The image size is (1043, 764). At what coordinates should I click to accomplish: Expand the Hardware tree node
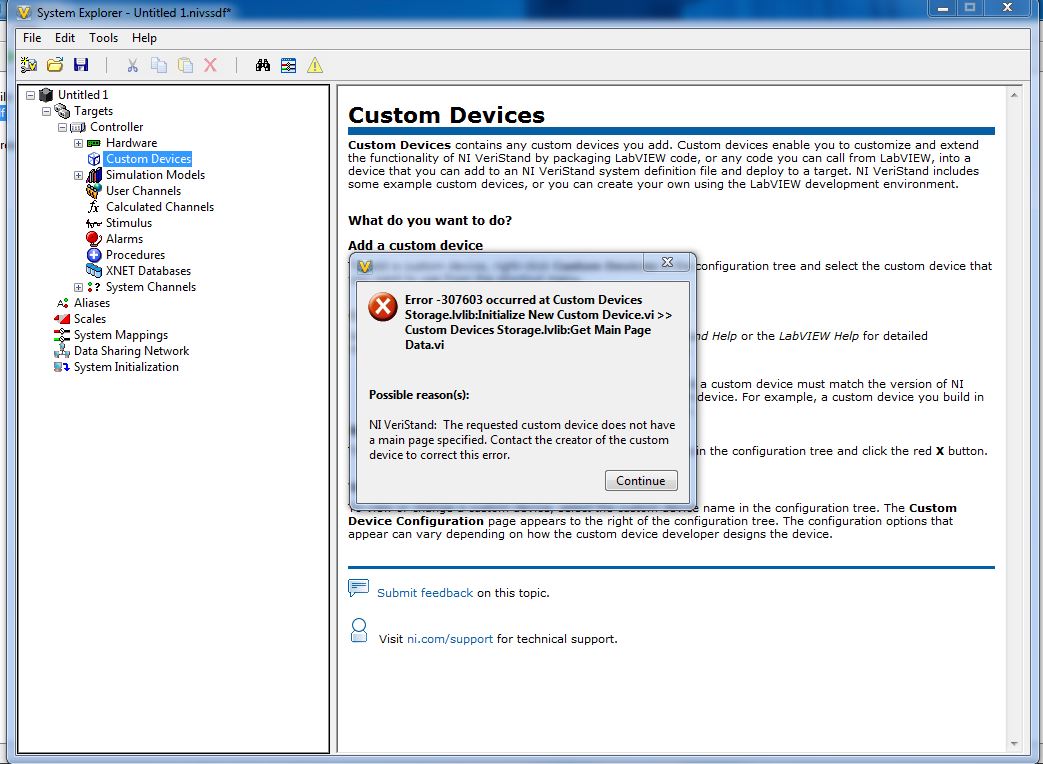(x=78, y=143)
